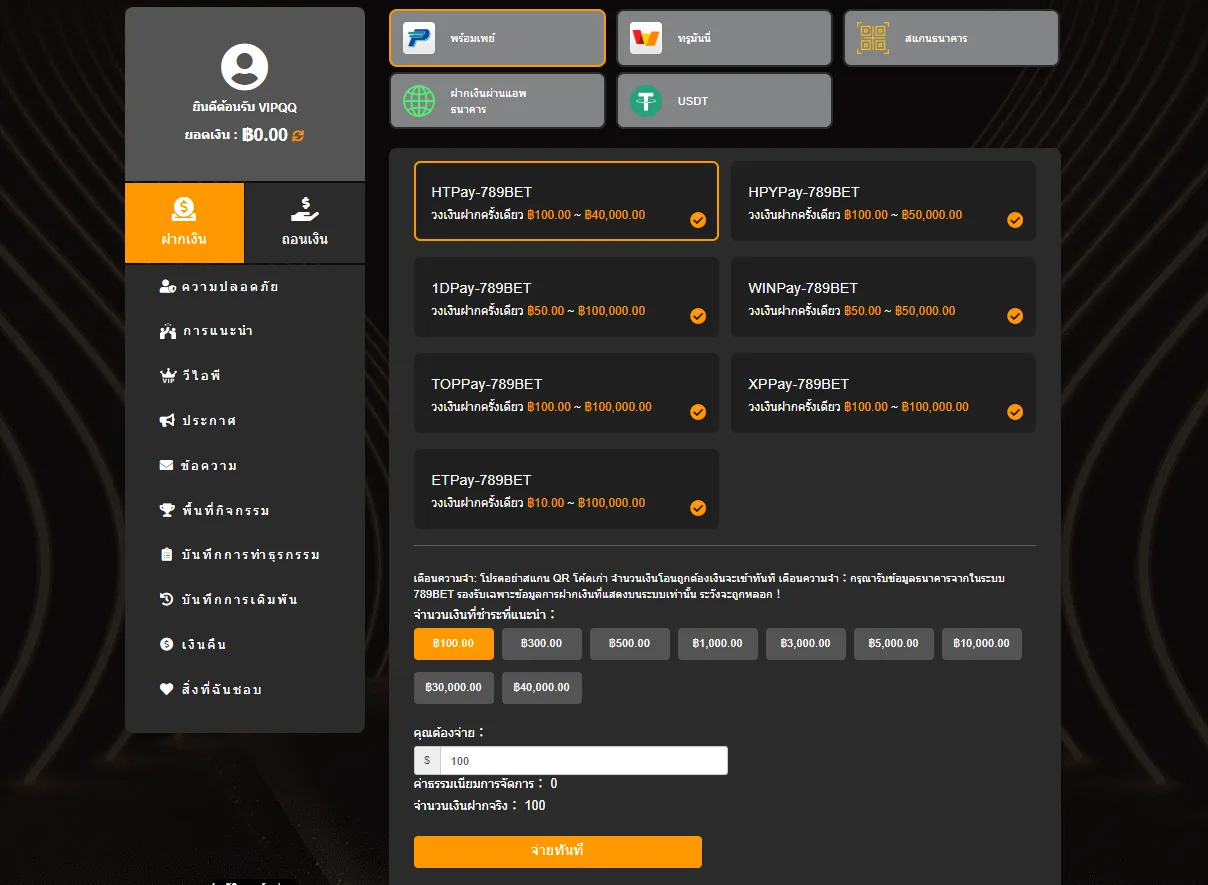Click the payment amount input field
1208x885 pixels.
pyautogui.click(x=583, y=761)
